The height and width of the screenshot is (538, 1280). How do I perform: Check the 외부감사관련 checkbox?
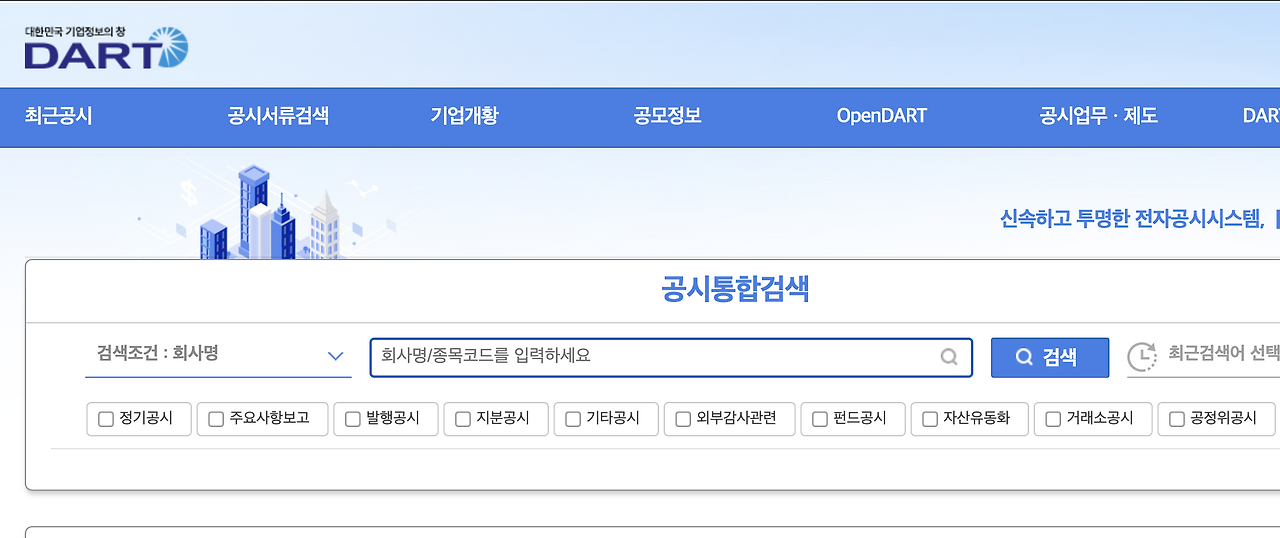pos(684,419)
